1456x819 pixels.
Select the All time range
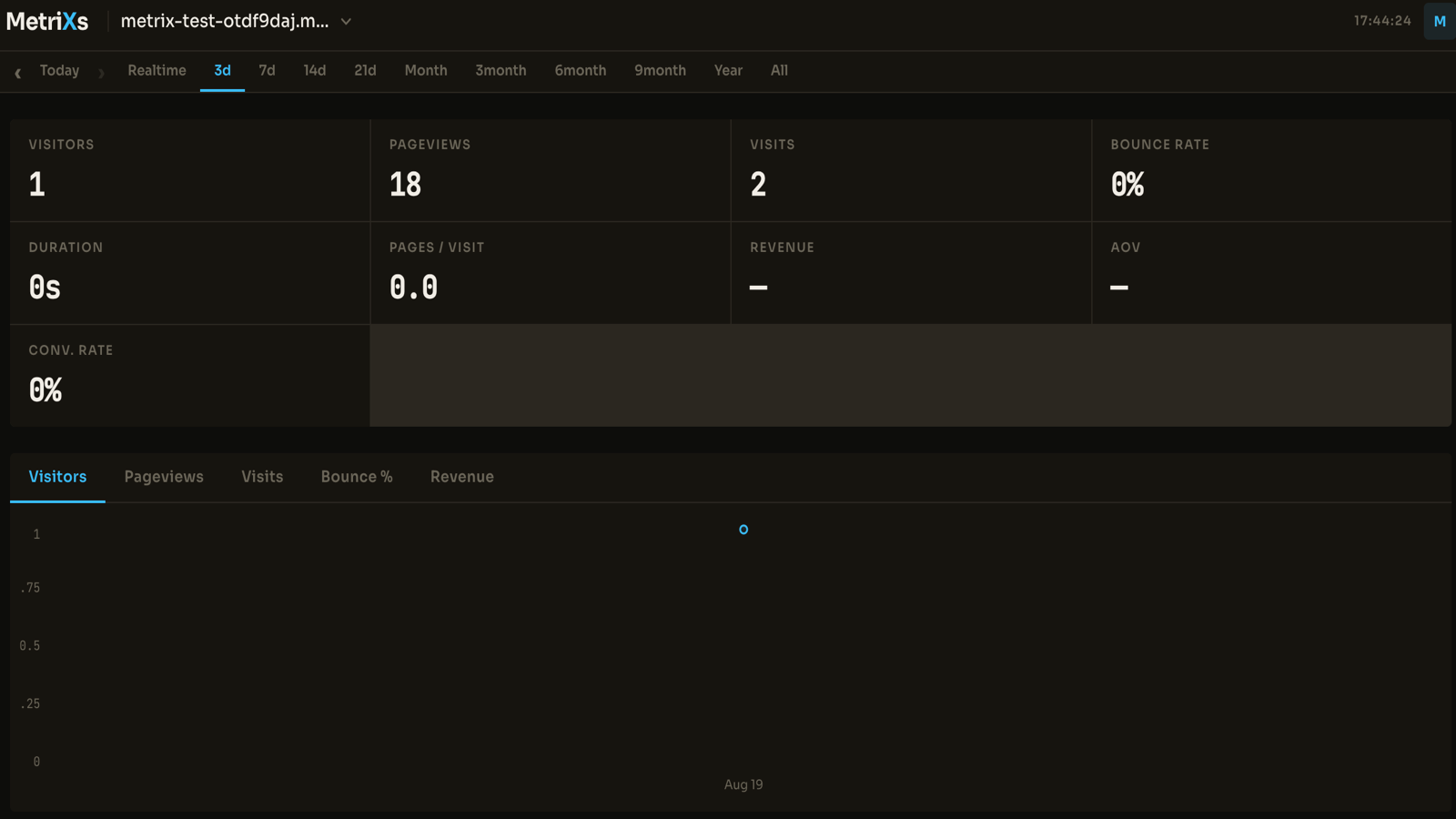click(x=779, y=70)
